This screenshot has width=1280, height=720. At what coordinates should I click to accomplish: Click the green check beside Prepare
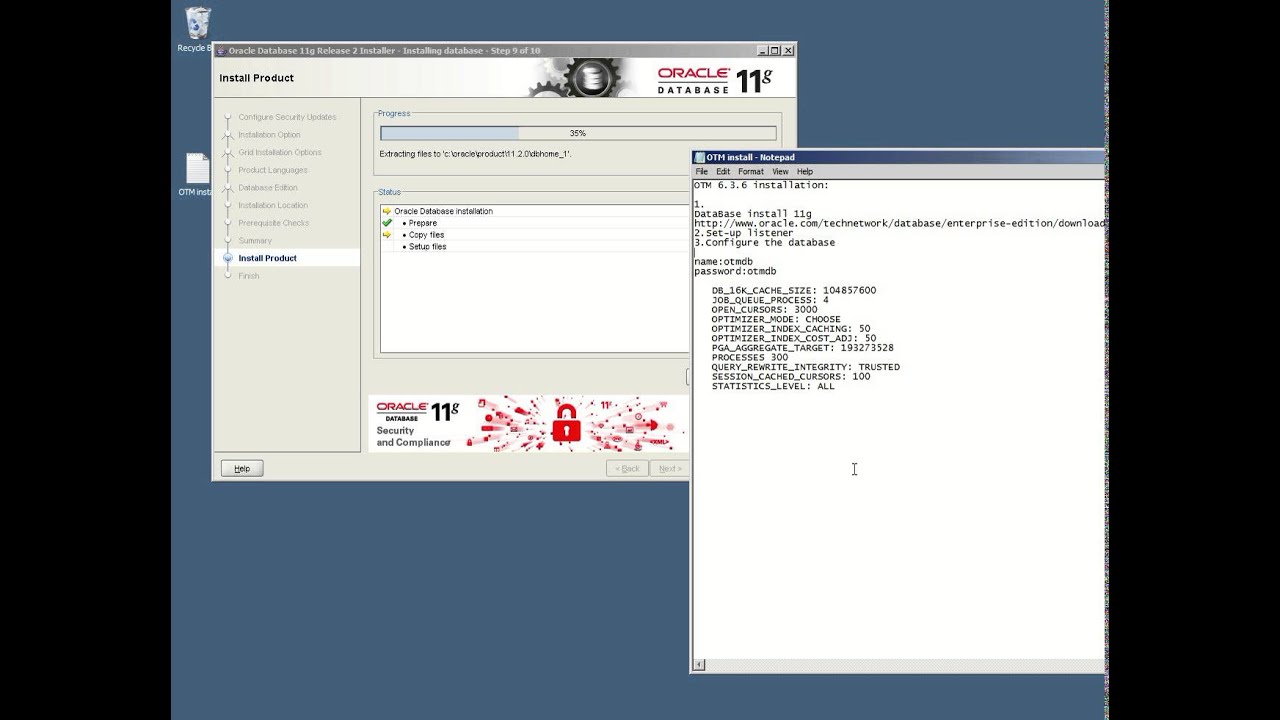coord(387,223)
